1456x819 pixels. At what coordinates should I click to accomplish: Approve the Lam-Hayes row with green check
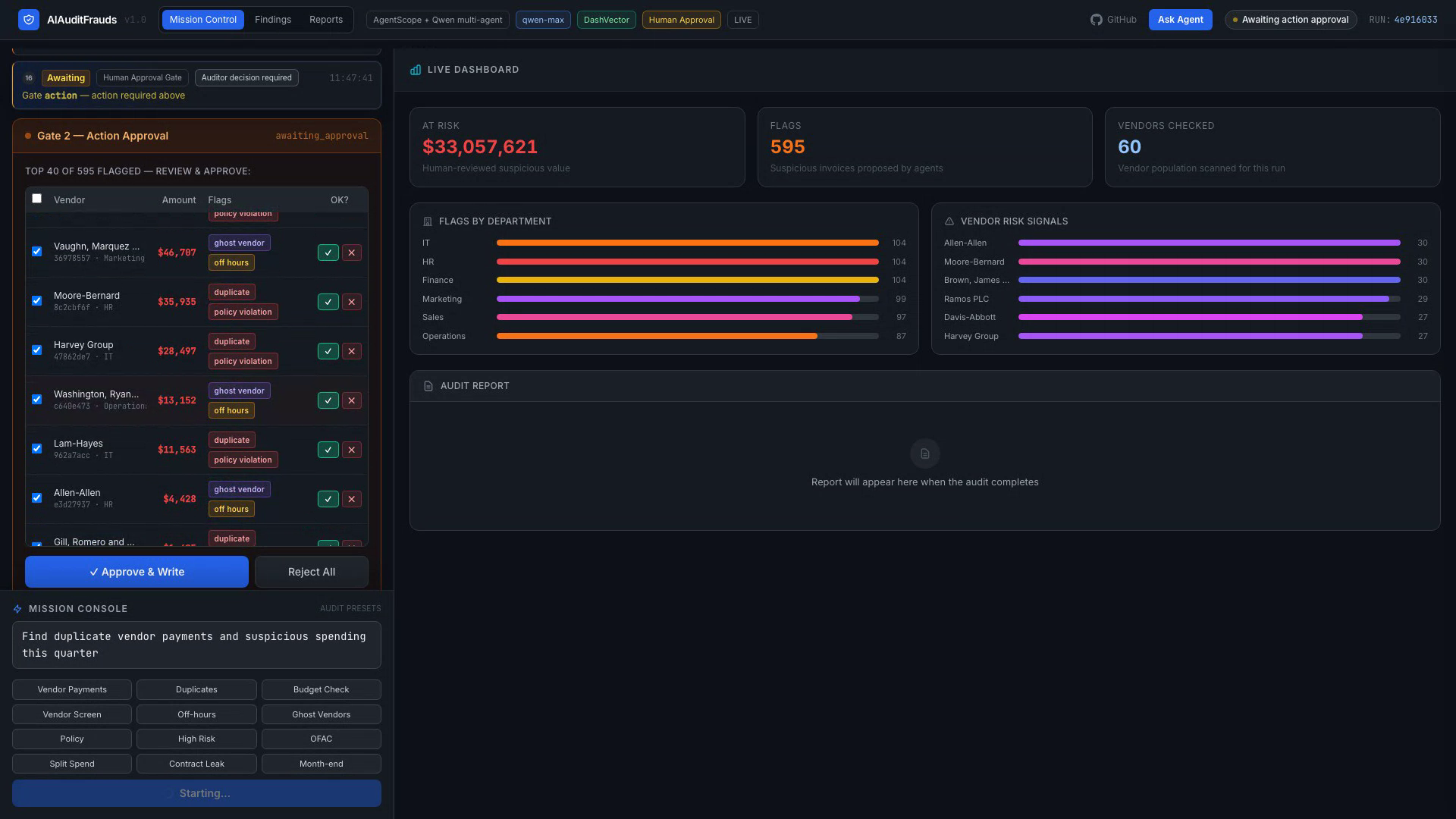click(328, 450)
